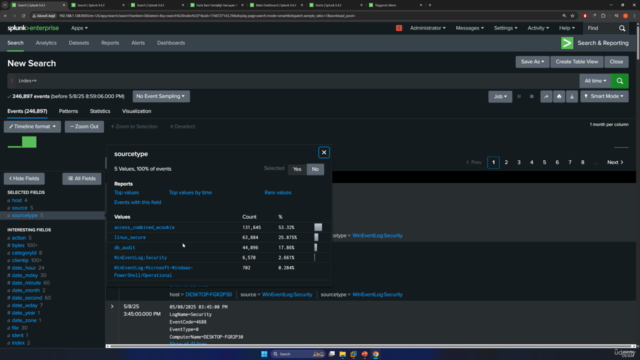Open Chrome from taskbar
Image resolution: width=640 pixels, height=360 pixels.
pos(376,354)
